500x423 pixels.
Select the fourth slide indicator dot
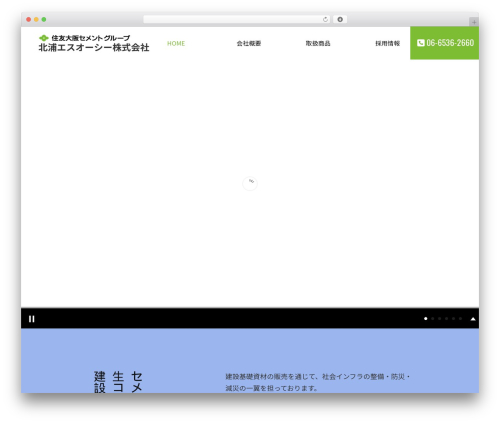point(447,319)
